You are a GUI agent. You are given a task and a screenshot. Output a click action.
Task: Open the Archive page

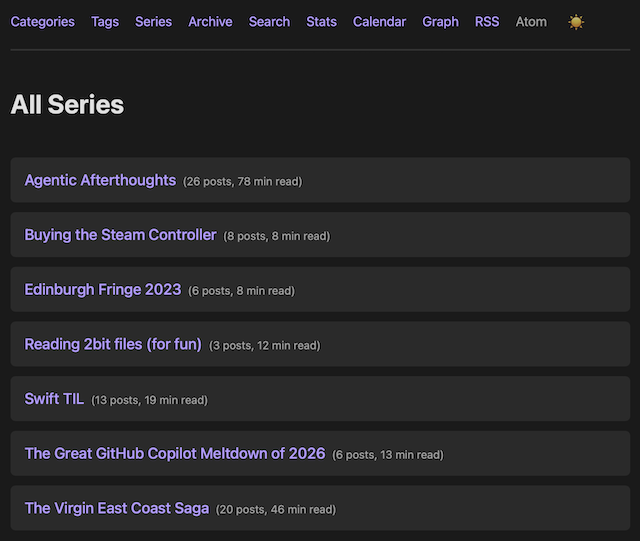pos(210,22)
